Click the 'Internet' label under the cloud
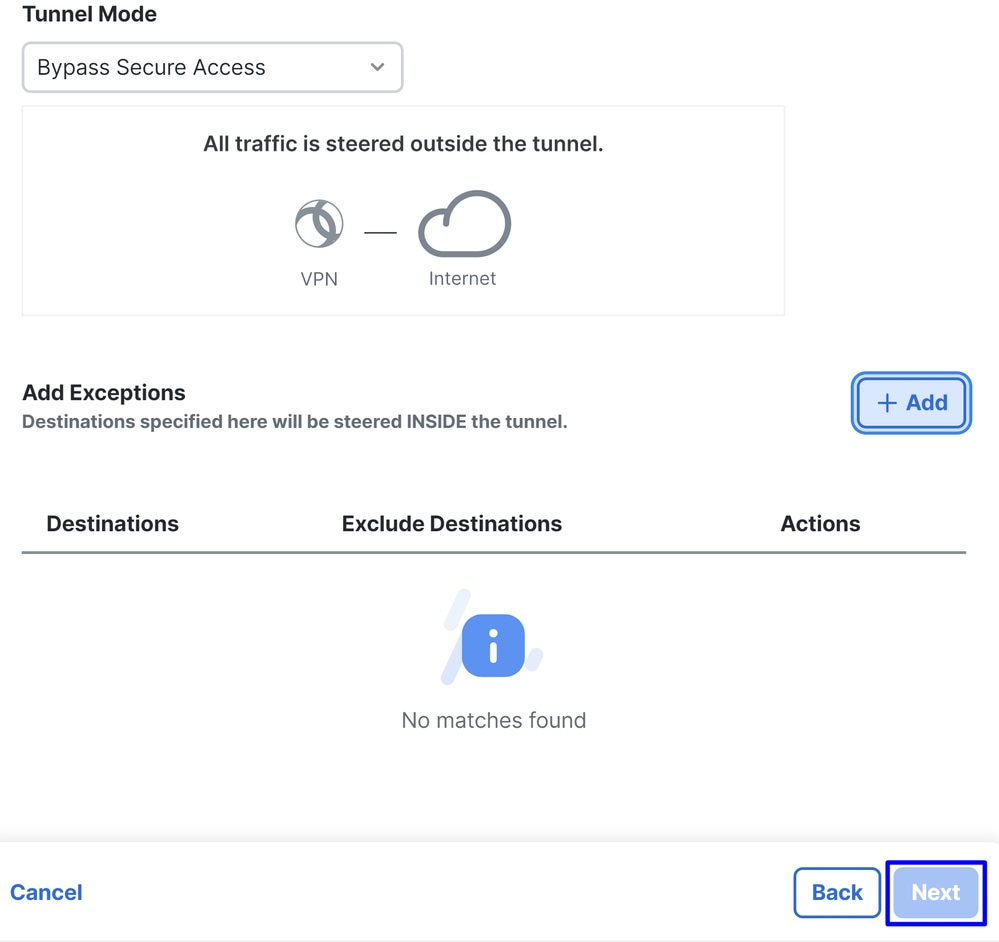 (463, 278)
